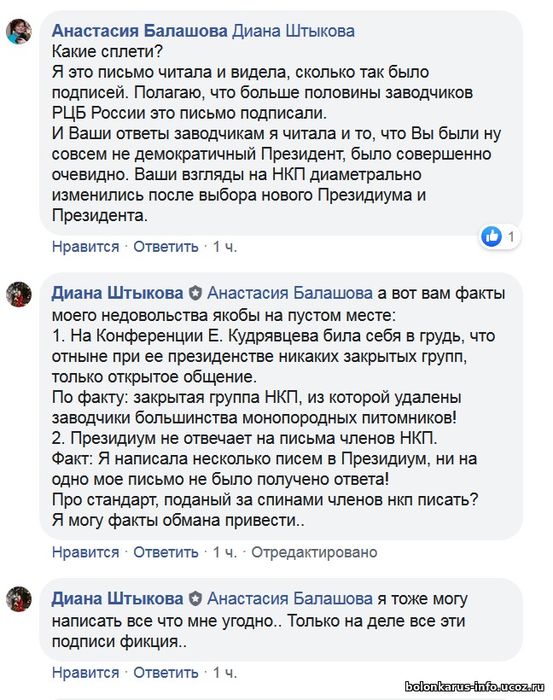Click the 1 ч. timestamp of first comment
The height and width of the screenshot is (700, 553).
(x=225, y=246)
